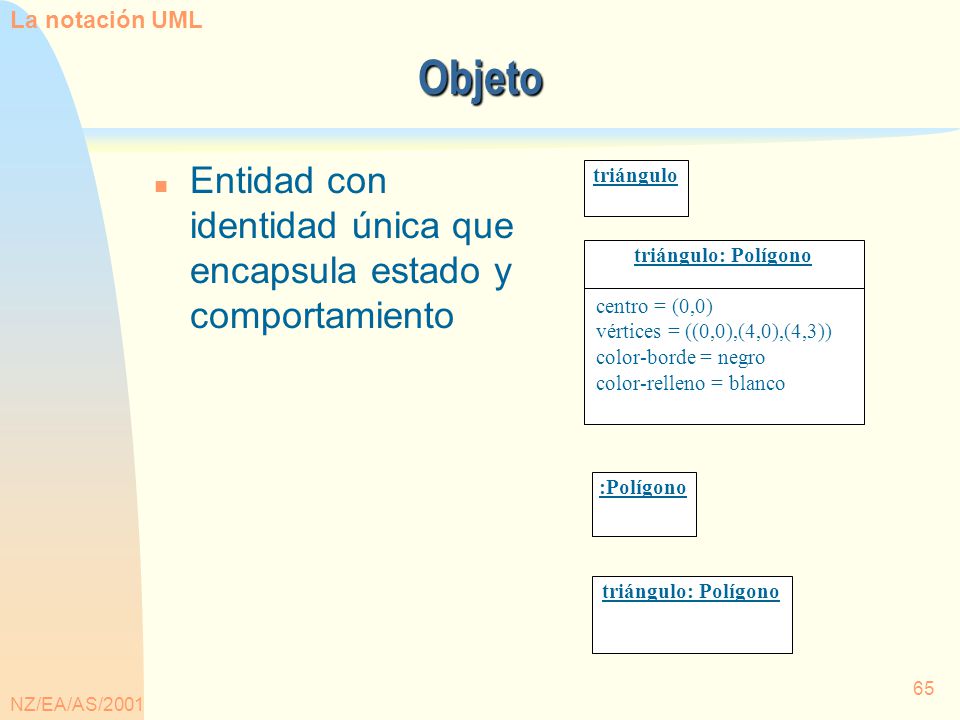Click the header text "La notación UML"
The width and height of the screenshot is (960, 720).
tap(106, 20)
